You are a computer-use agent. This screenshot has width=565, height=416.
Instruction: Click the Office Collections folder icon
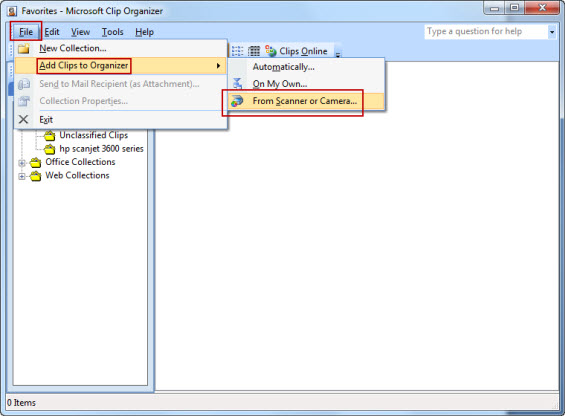[x=35, y=163]
